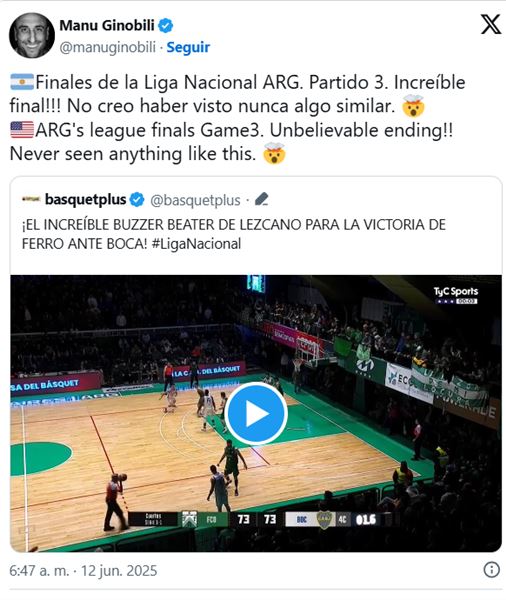Click the X logo icon
Viewport: 506px width, 600px height.
click(491, 24)
